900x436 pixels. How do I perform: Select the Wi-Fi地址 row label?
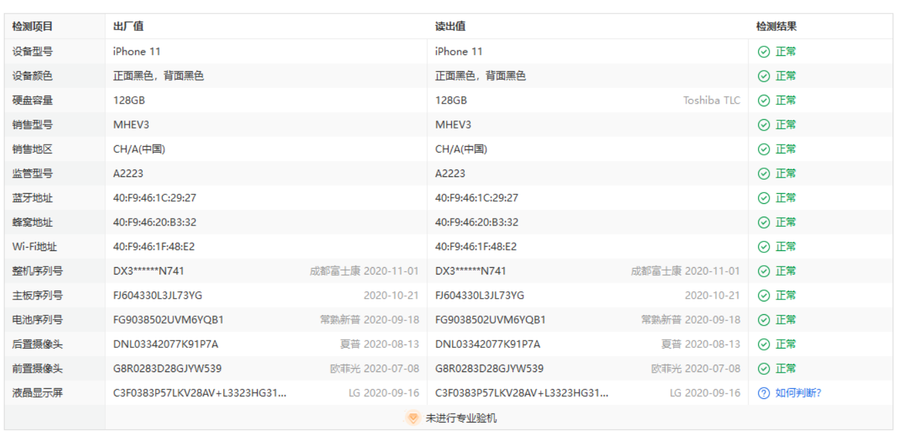point(35,247)
